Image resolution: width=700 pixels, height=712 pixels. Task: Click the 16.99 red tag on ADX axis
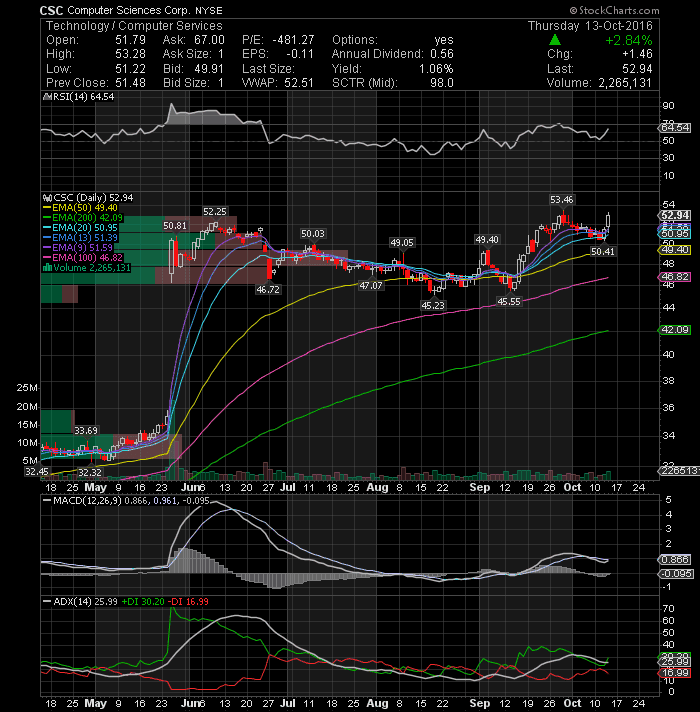675,673
